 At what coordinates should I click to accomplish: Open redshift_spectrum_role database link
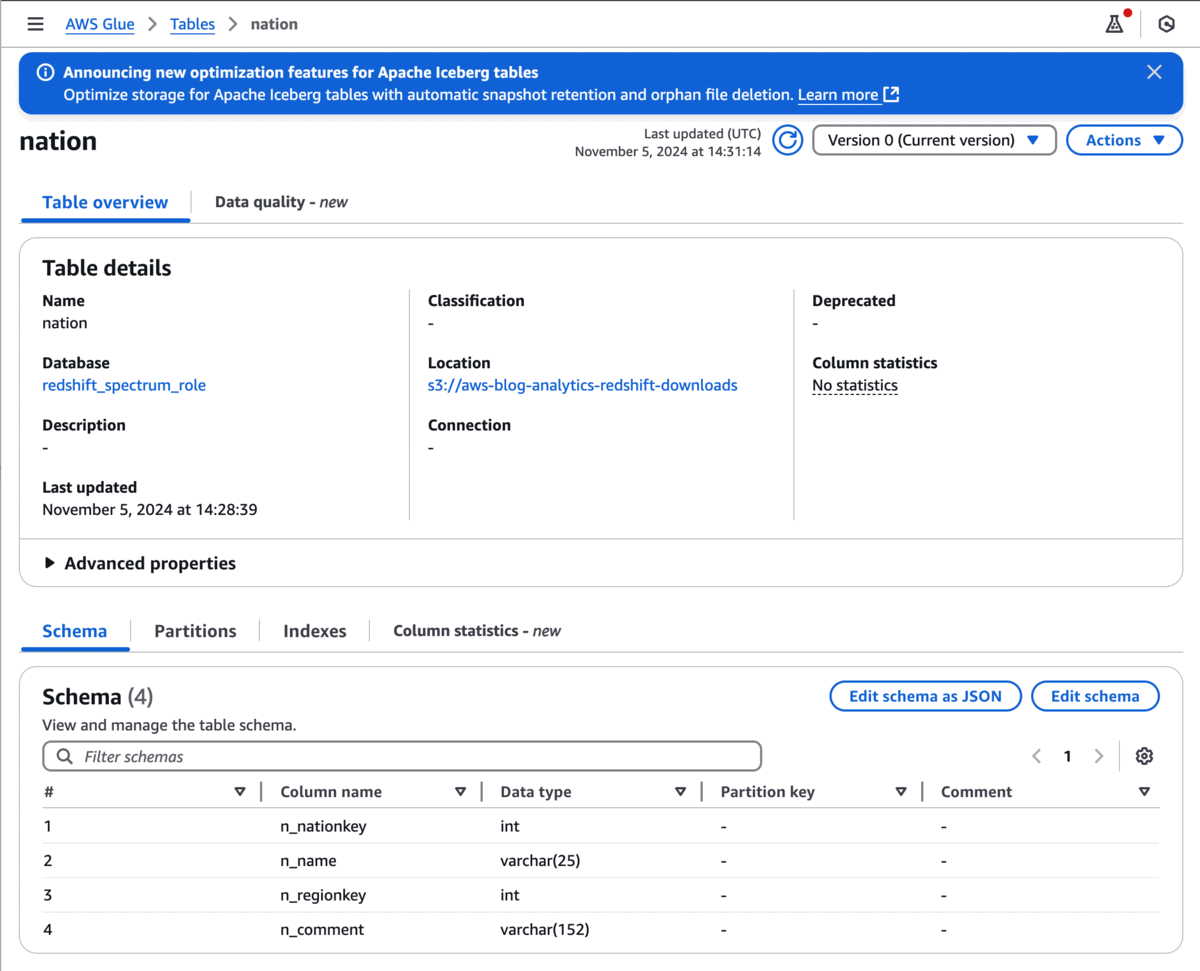(124, 385)
